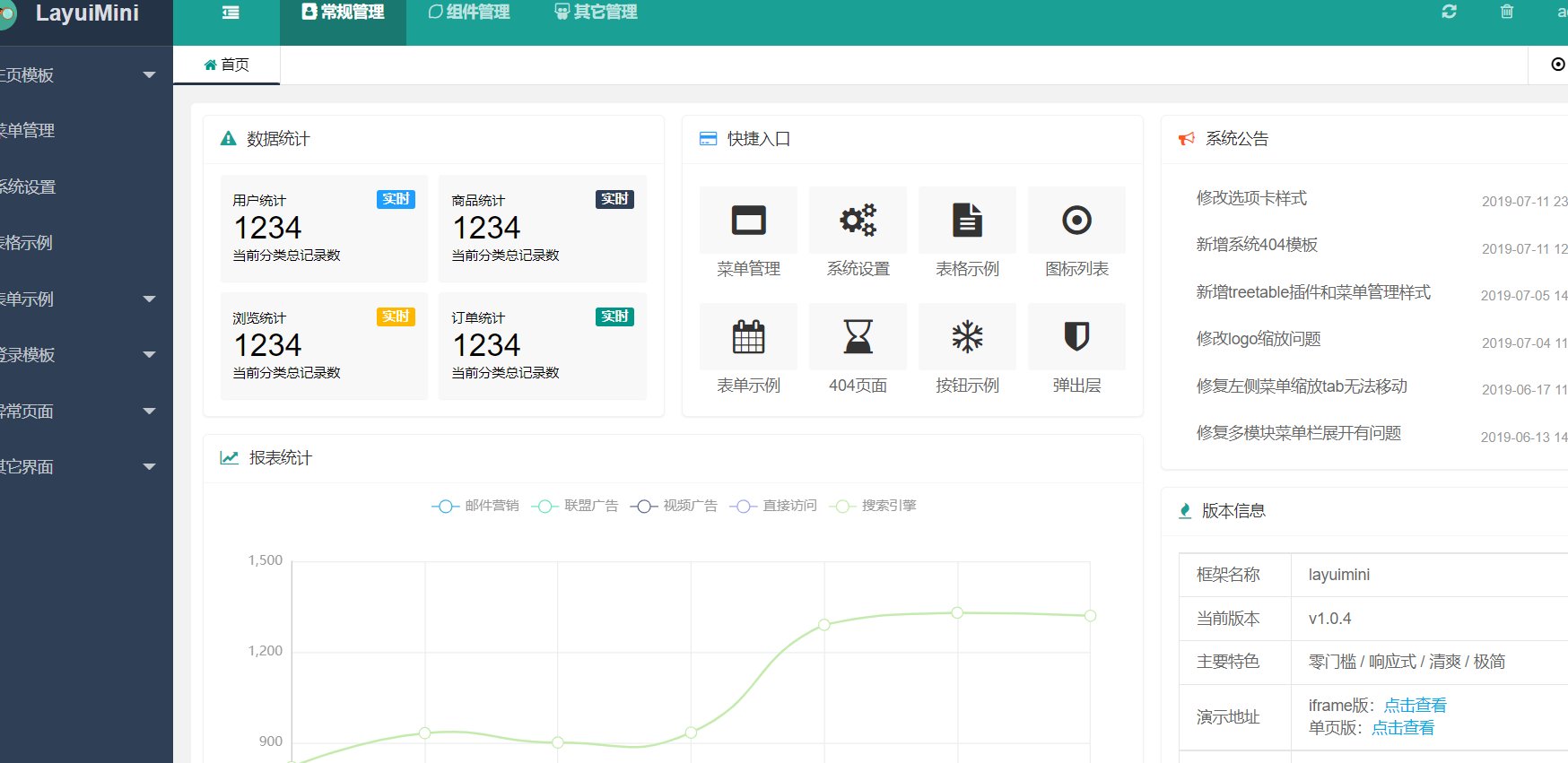Click the report statistics line chart icon

point(230,458)
